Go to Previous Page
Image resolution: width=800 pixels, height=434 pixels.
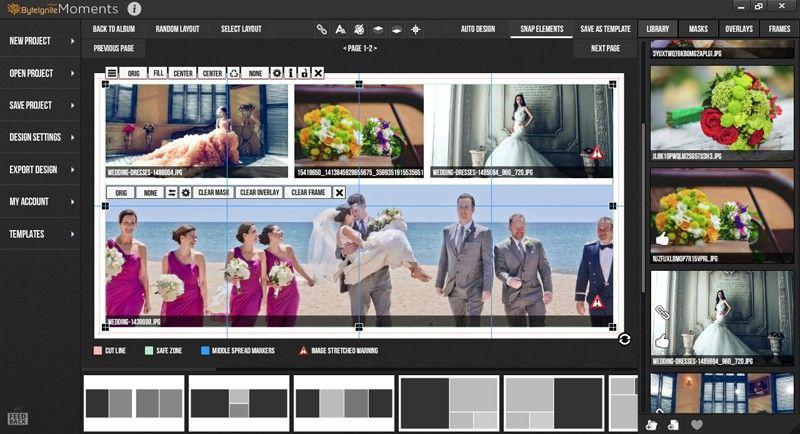pyautogui.click(x=113, y=48)
